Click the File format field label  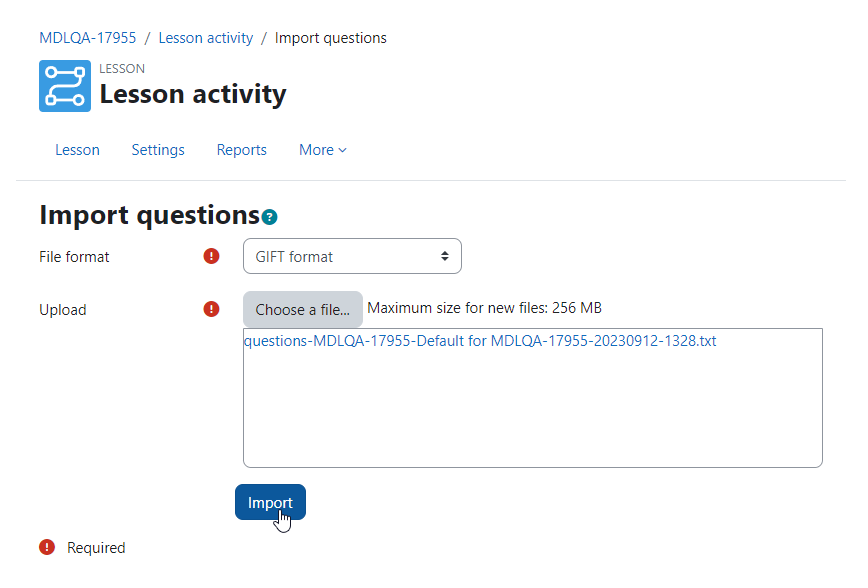click(74, 257)
